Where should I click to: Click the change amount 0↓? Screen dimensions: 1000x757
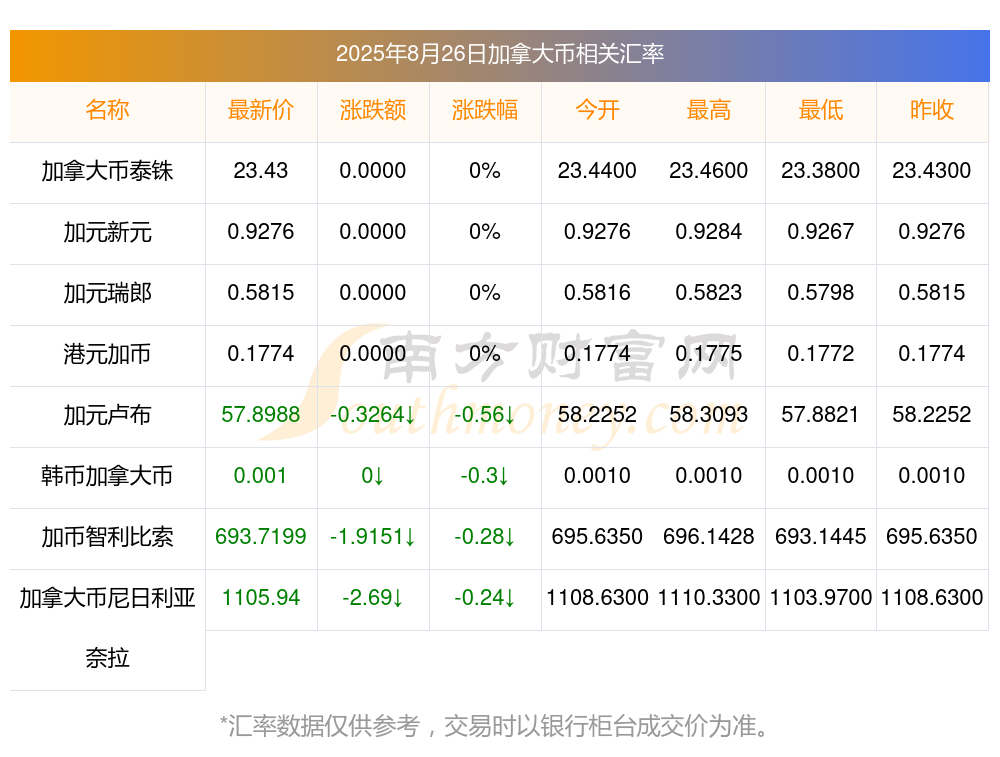click(x=373, y=476)
